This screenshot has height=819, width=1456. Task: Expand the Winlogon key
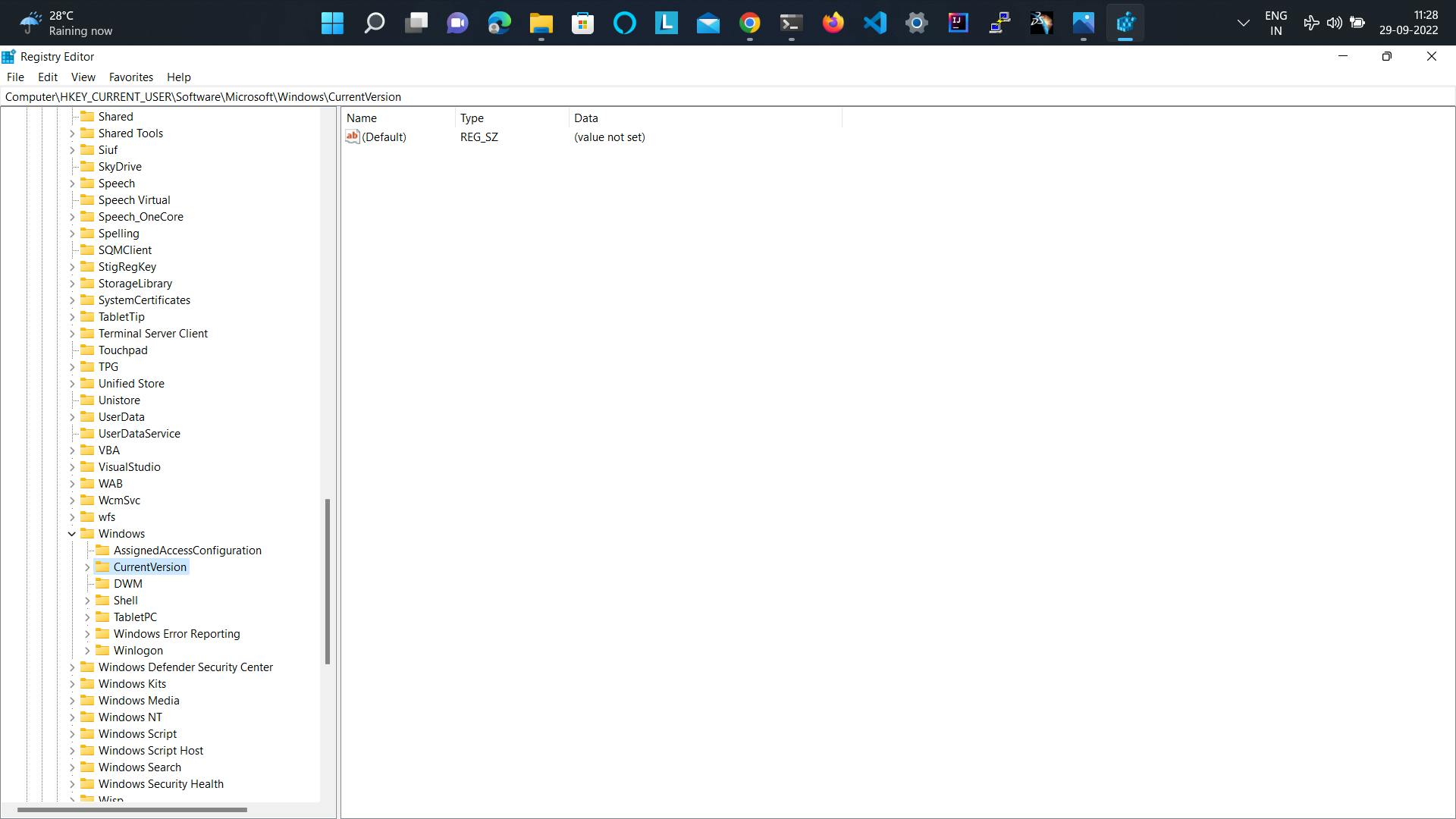(x=87, y=651)
